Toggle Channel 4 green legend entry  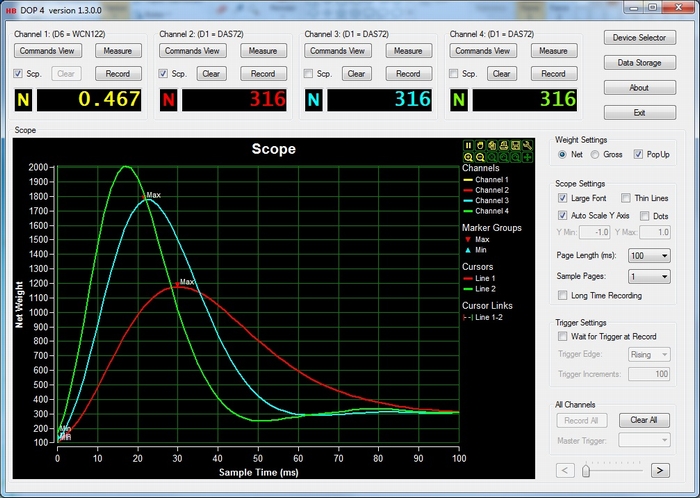(x=486, y=211)
